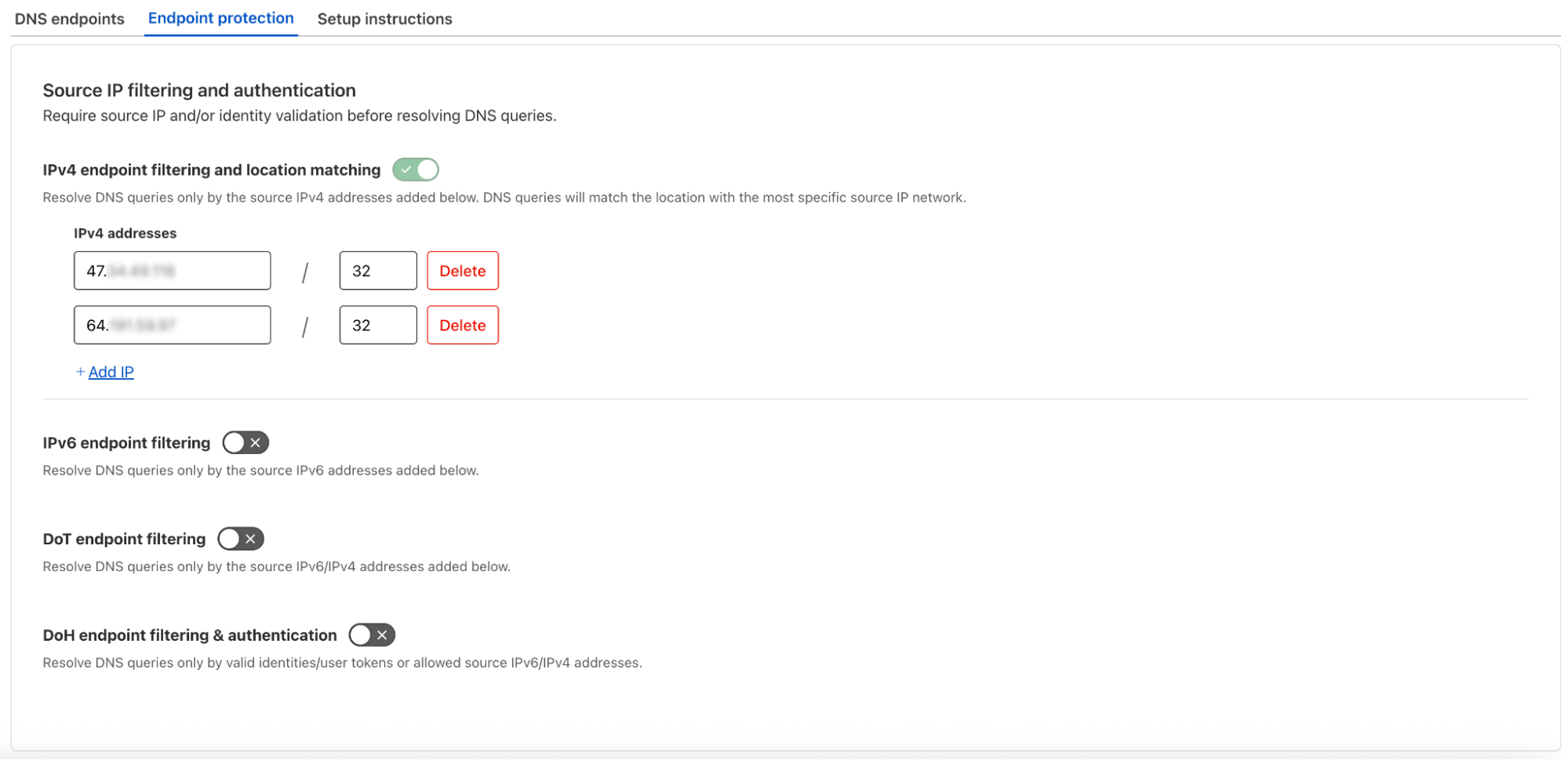Delete the IPv4 address beginning with 47
1568x760 pixels.
(462, 271)
